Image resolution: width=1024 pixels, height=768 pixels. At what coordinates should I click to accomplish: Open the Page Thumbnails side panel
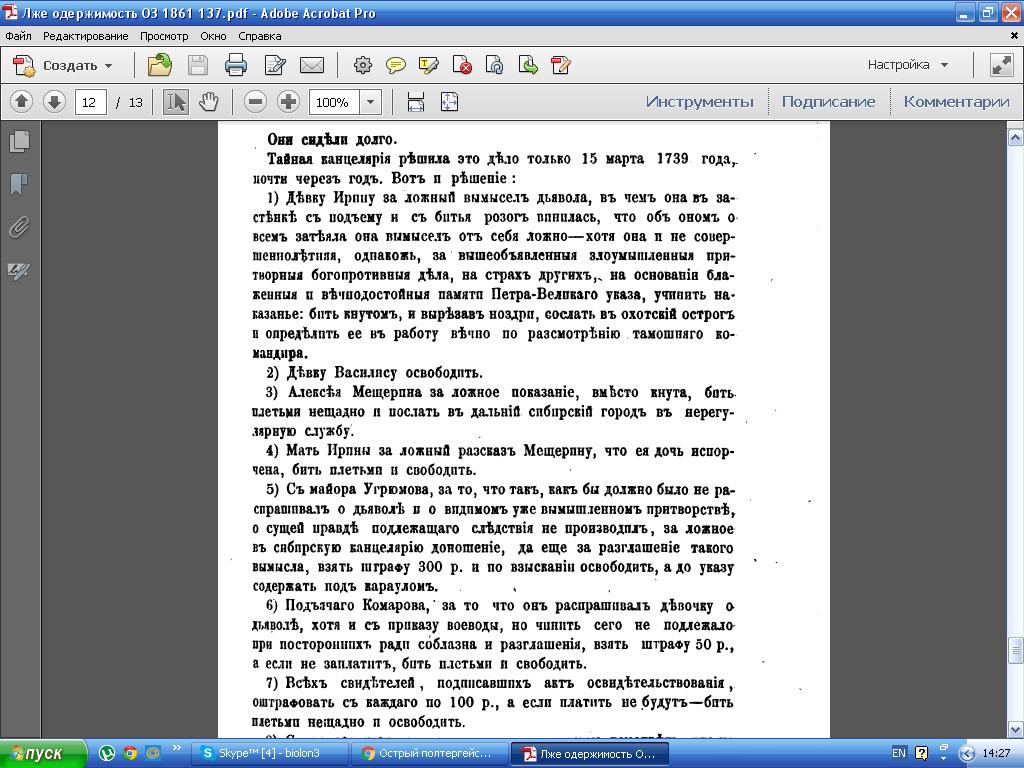20,142
